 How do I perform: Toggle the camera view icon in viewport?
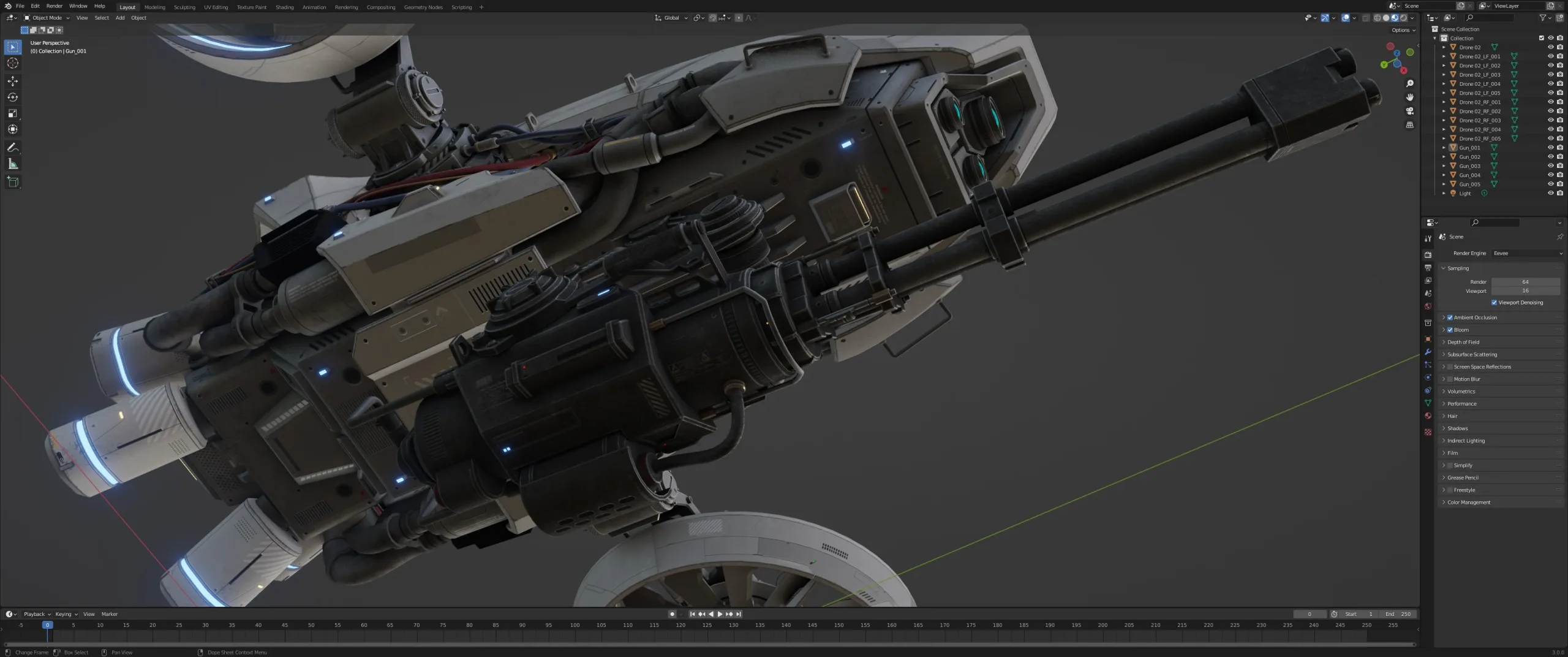point(1411,111)
